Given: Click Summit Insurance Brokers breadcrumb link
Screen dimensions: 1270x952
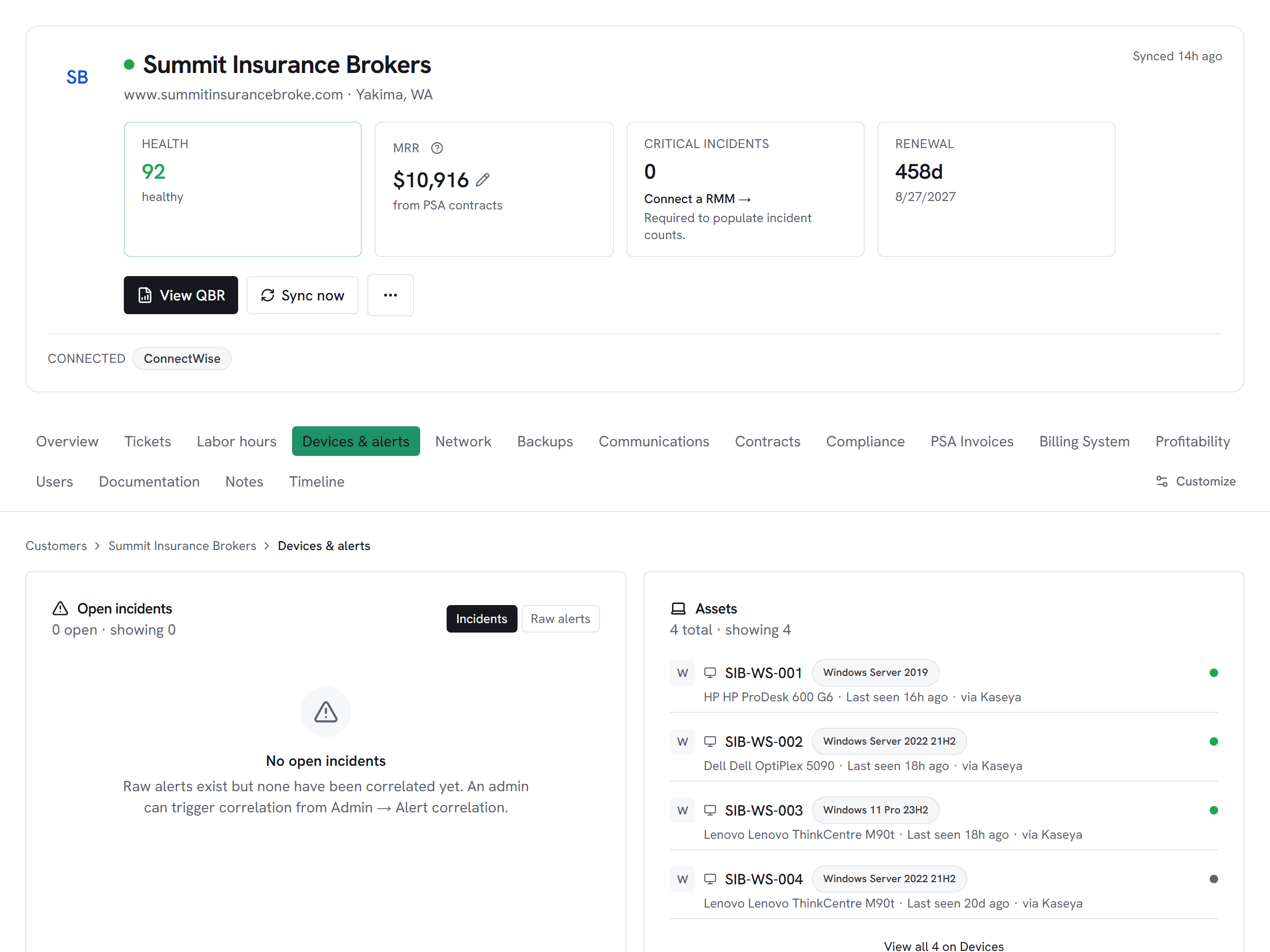Looking at the screenshot, I should point(182,546).
